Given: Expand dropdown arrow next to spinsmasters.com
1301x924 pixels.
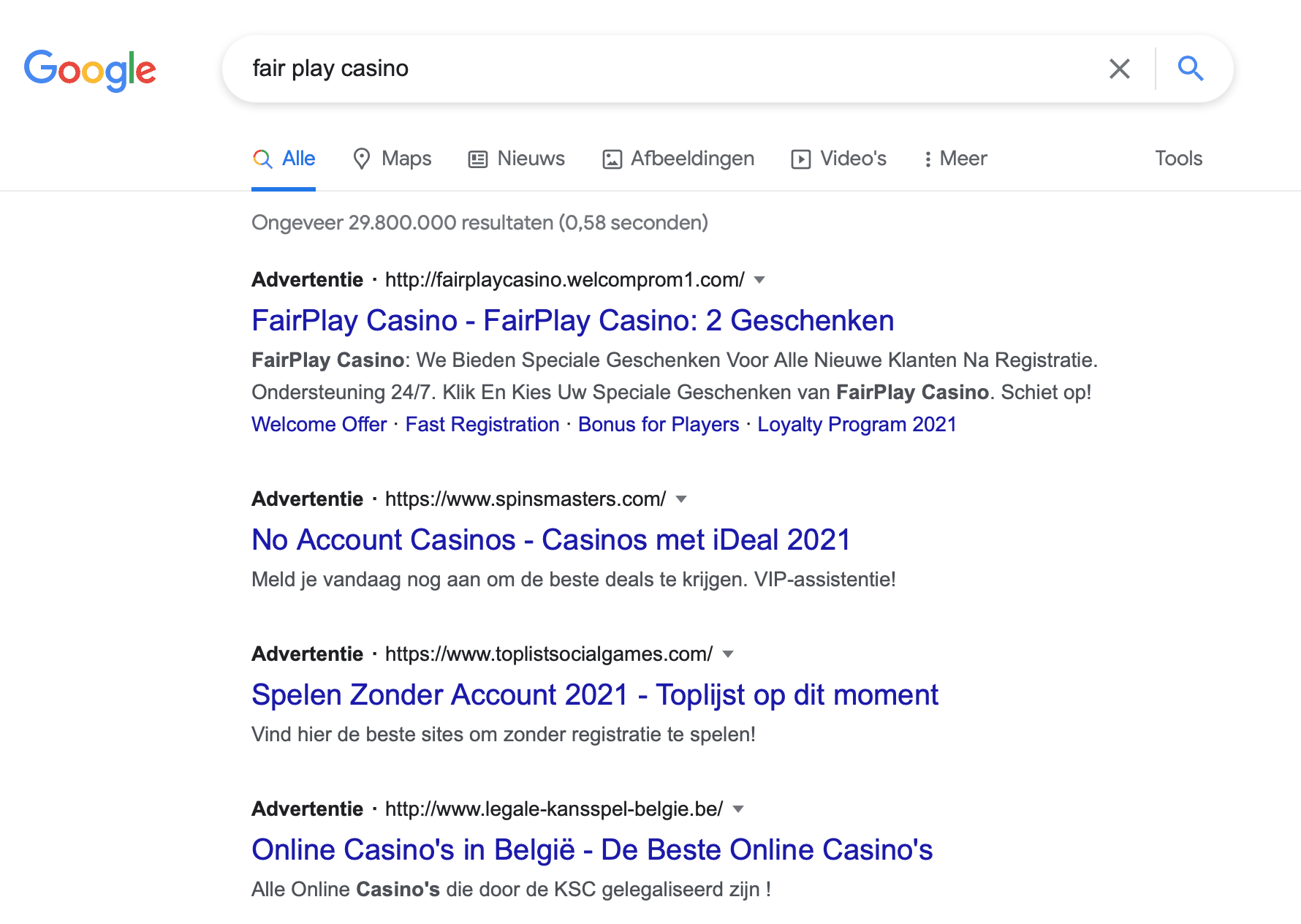Looking at the screenshot, I should tap(681, 499).
